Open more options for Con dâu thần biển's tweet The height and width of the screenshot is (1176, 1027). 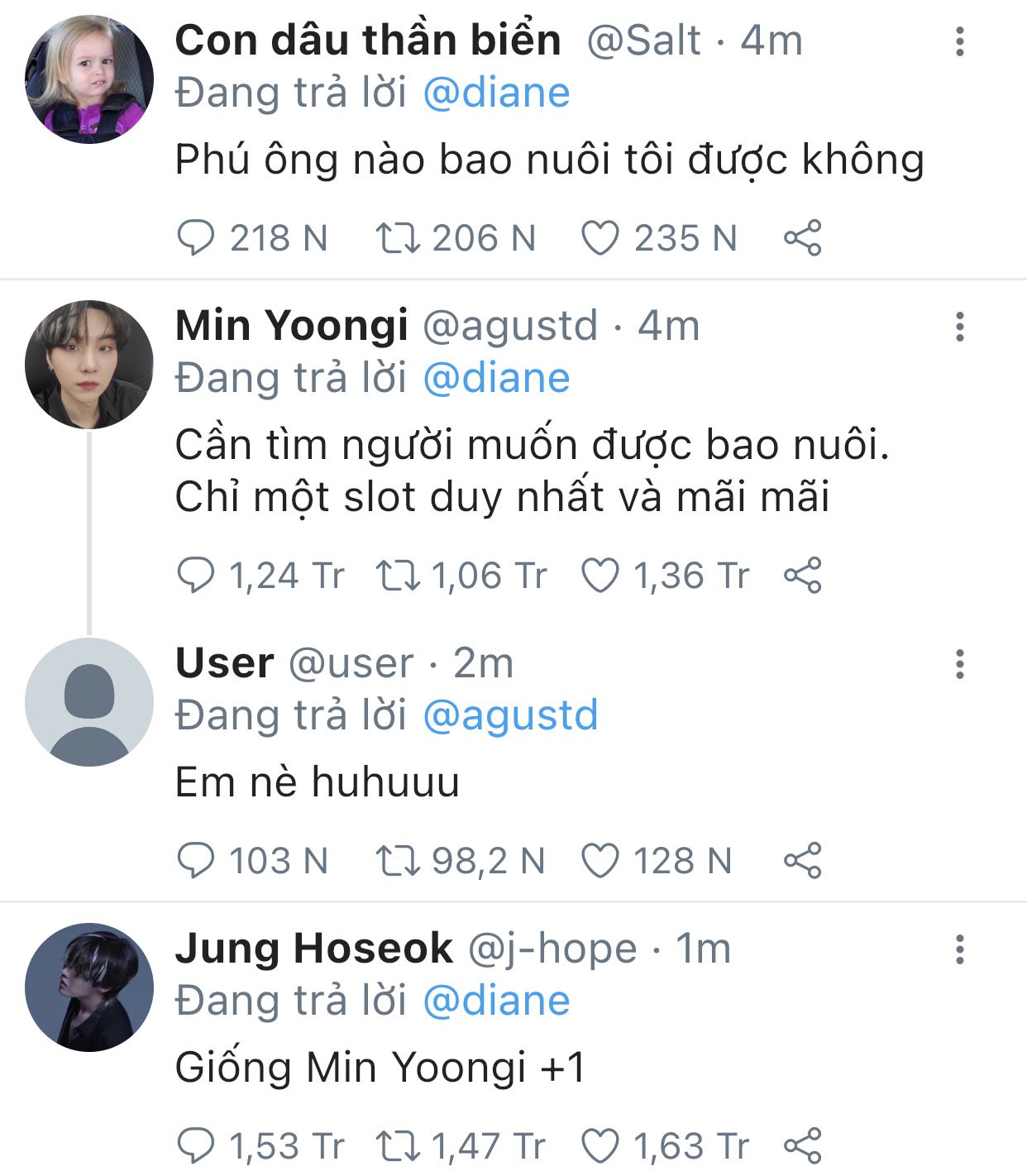click(959, 41)
